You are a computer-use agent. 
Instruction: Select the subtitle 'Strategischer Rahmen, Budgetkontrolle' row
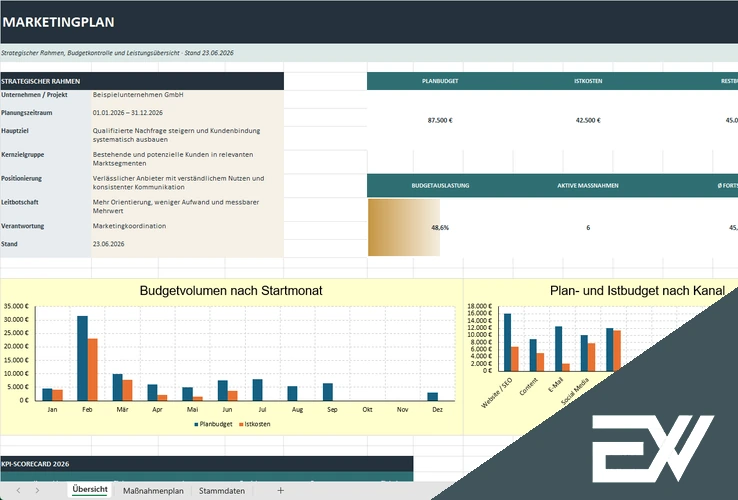click(x=369, y=53)
